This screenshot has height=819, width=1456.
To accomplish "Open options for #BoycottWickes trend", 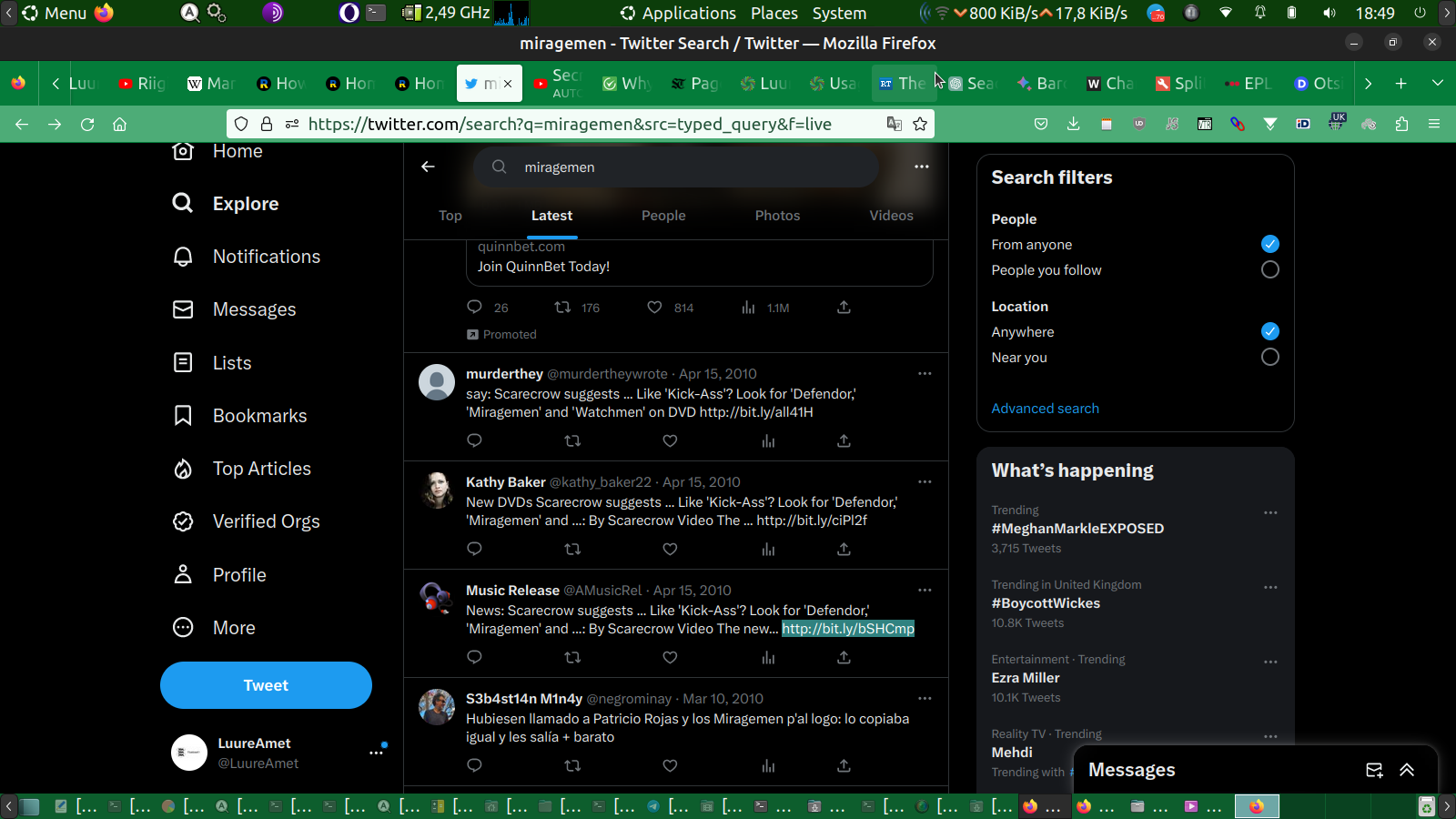I will (1270, 587).
